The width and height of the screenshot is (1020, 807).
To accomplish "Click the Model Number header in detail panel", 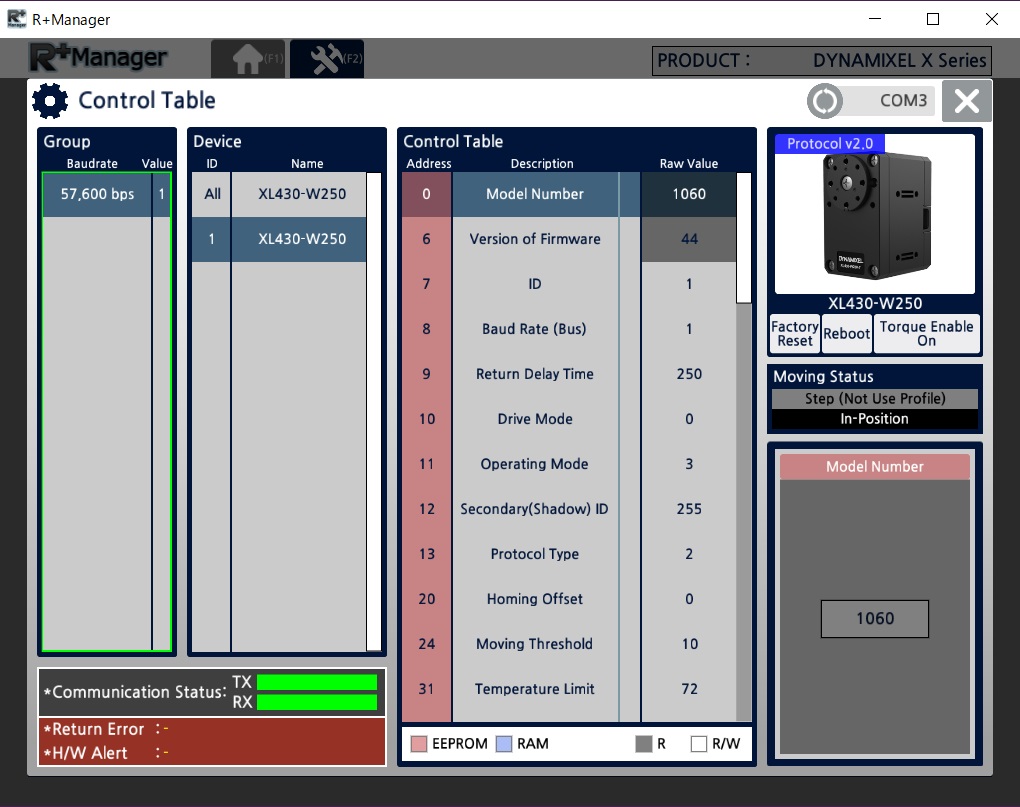I will (875, 467).
